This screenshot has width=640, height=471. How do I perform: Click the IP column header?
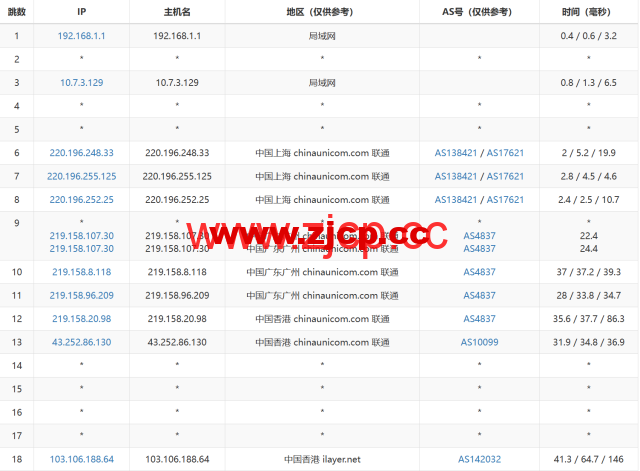tap(82, 12)
